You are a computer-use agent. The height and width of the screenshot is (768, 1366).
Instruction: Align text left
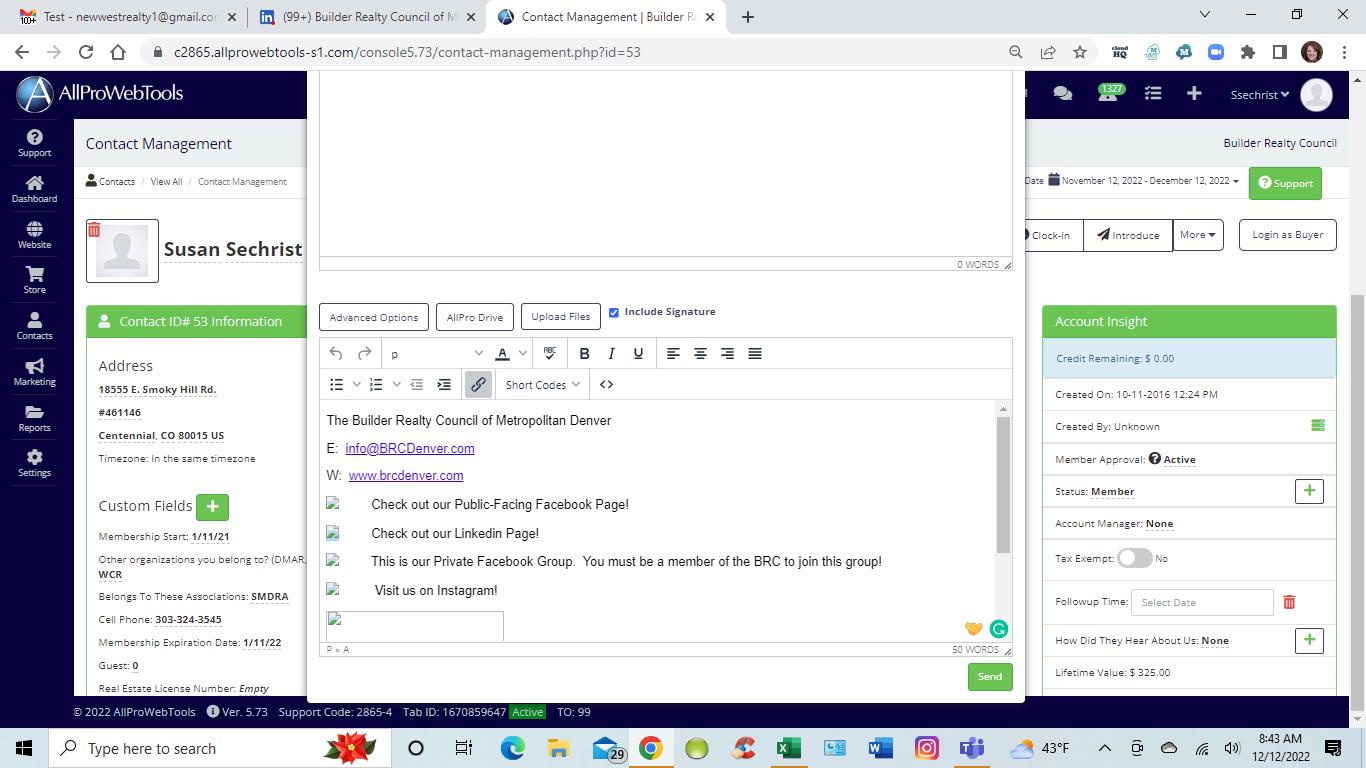point(673,353)
